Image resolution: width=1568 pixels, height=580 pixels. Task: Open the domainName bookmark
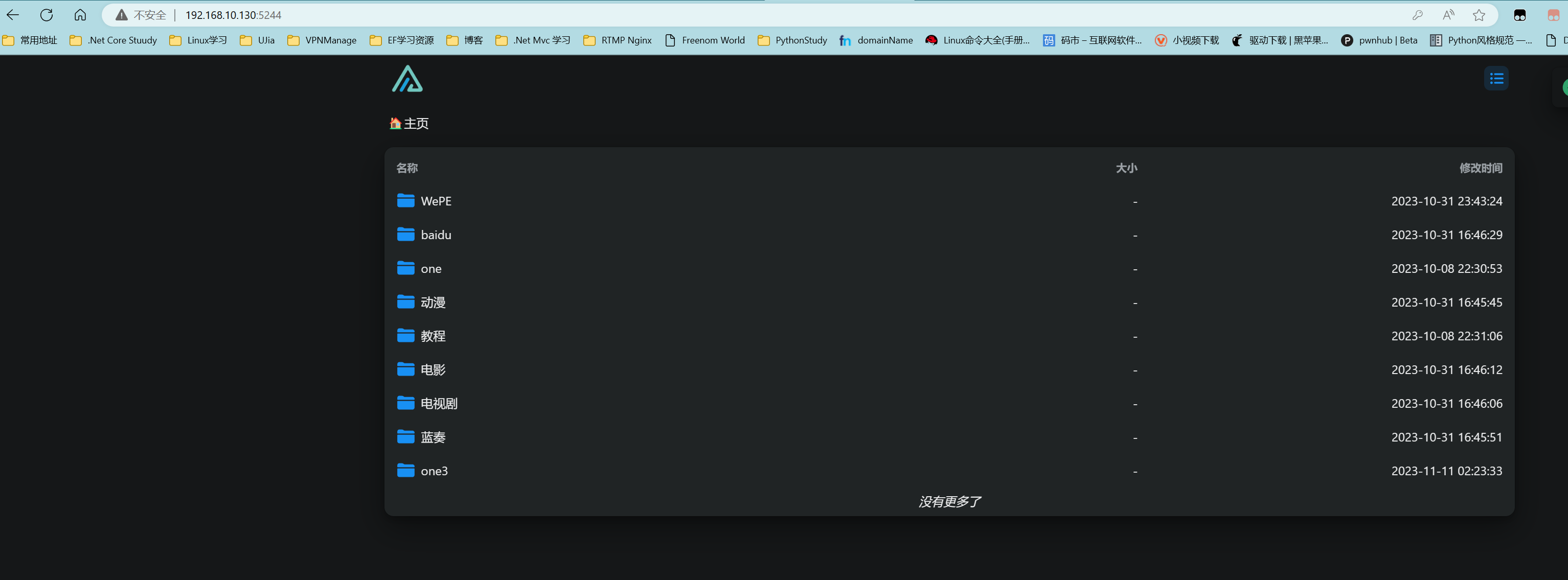(x=876, y=40)
